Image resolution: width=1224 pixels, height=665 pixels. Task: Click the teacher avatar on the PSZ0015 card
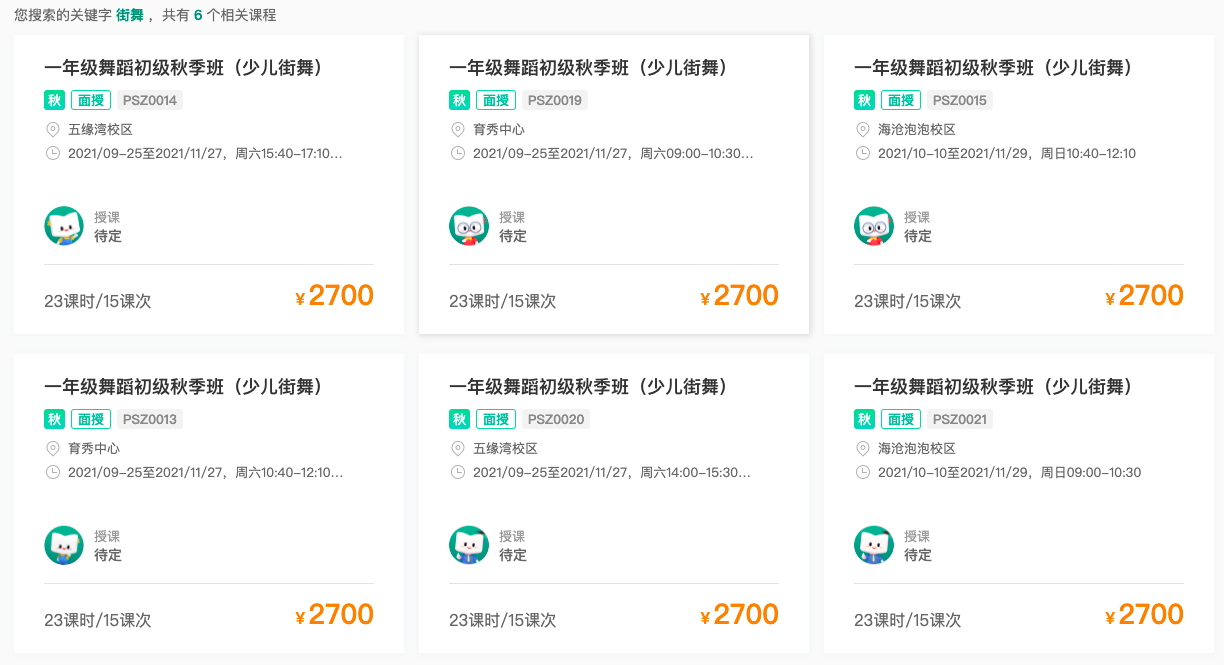pyautogui.click(x=874, y=225)
